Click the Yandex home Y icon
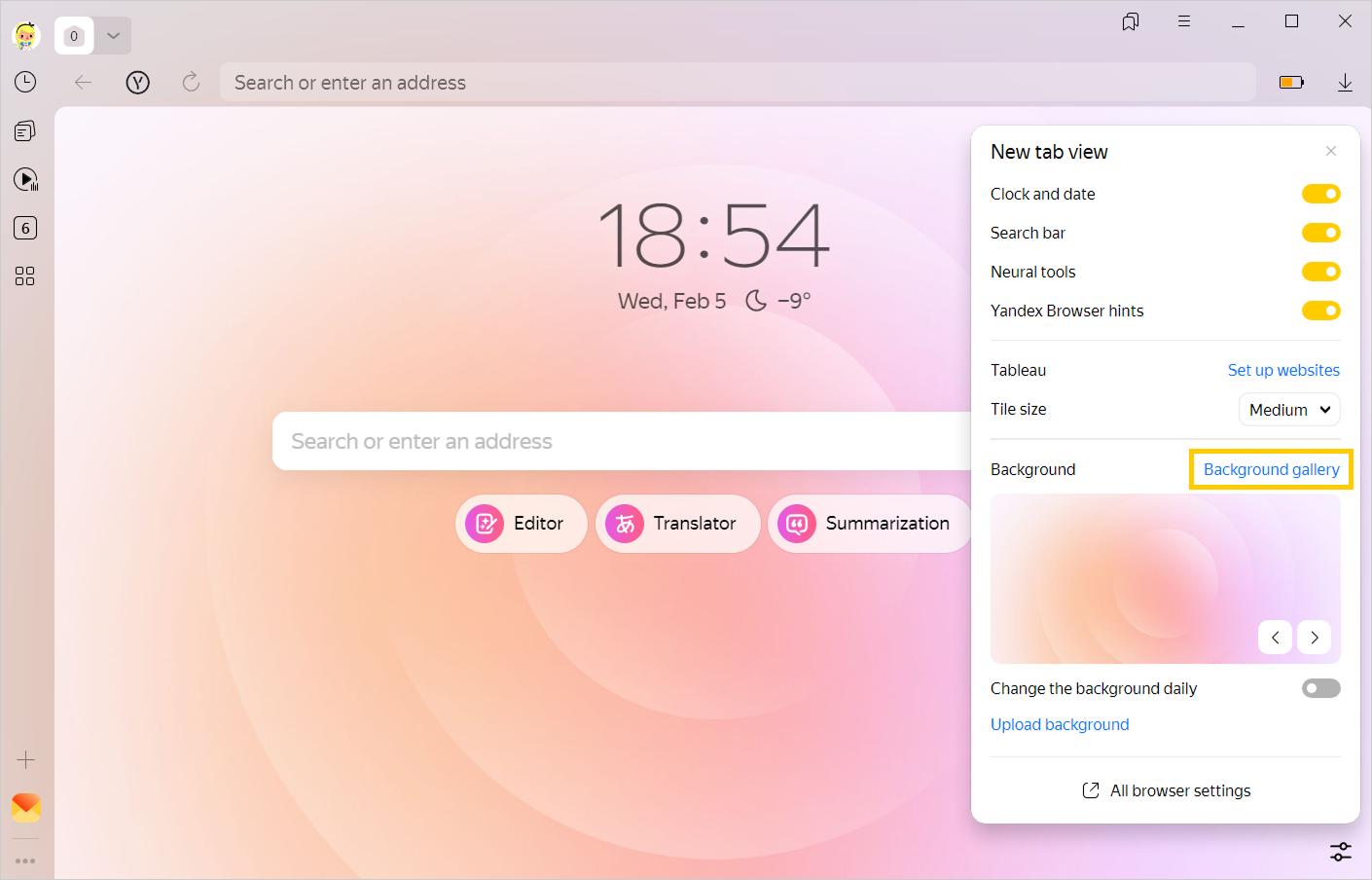 click(138, 83)
